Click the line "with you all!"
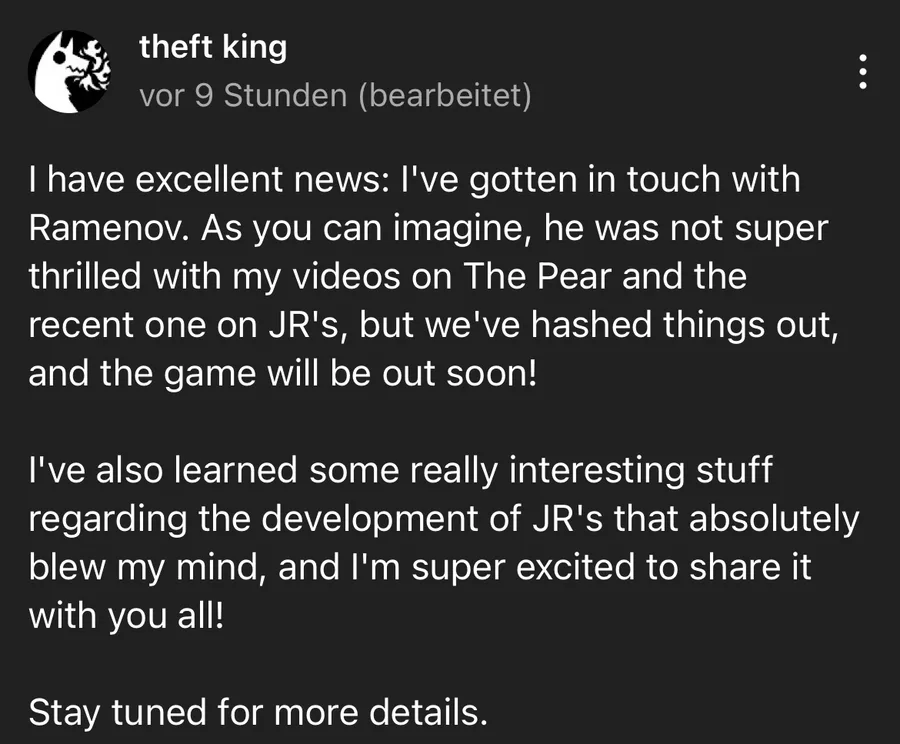Screen dimensions: 900x744 point(126,616)
